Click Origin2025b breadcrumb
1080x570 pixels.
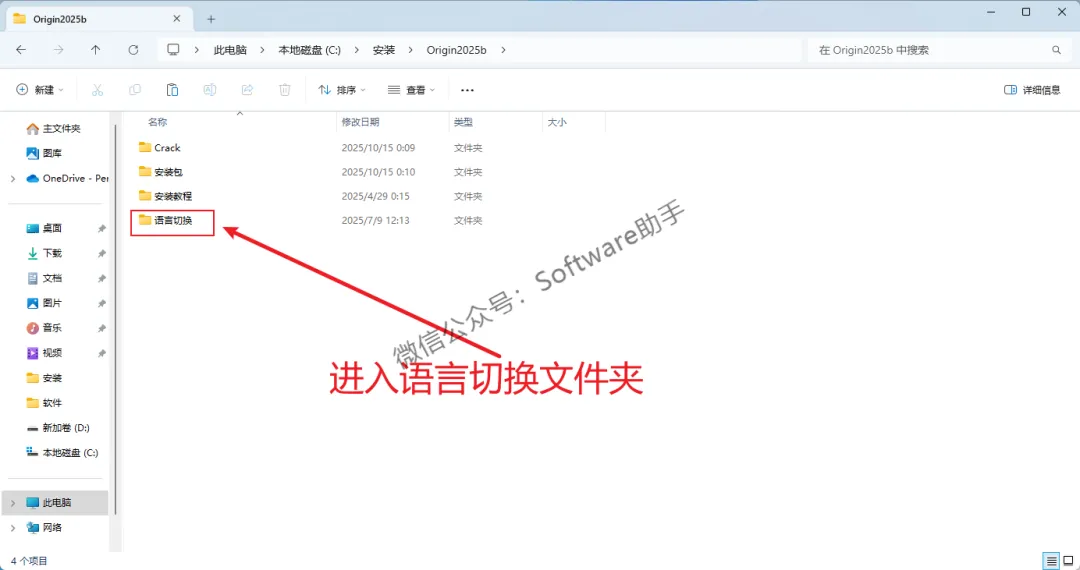pyautogui.click(x=457, y=50)
